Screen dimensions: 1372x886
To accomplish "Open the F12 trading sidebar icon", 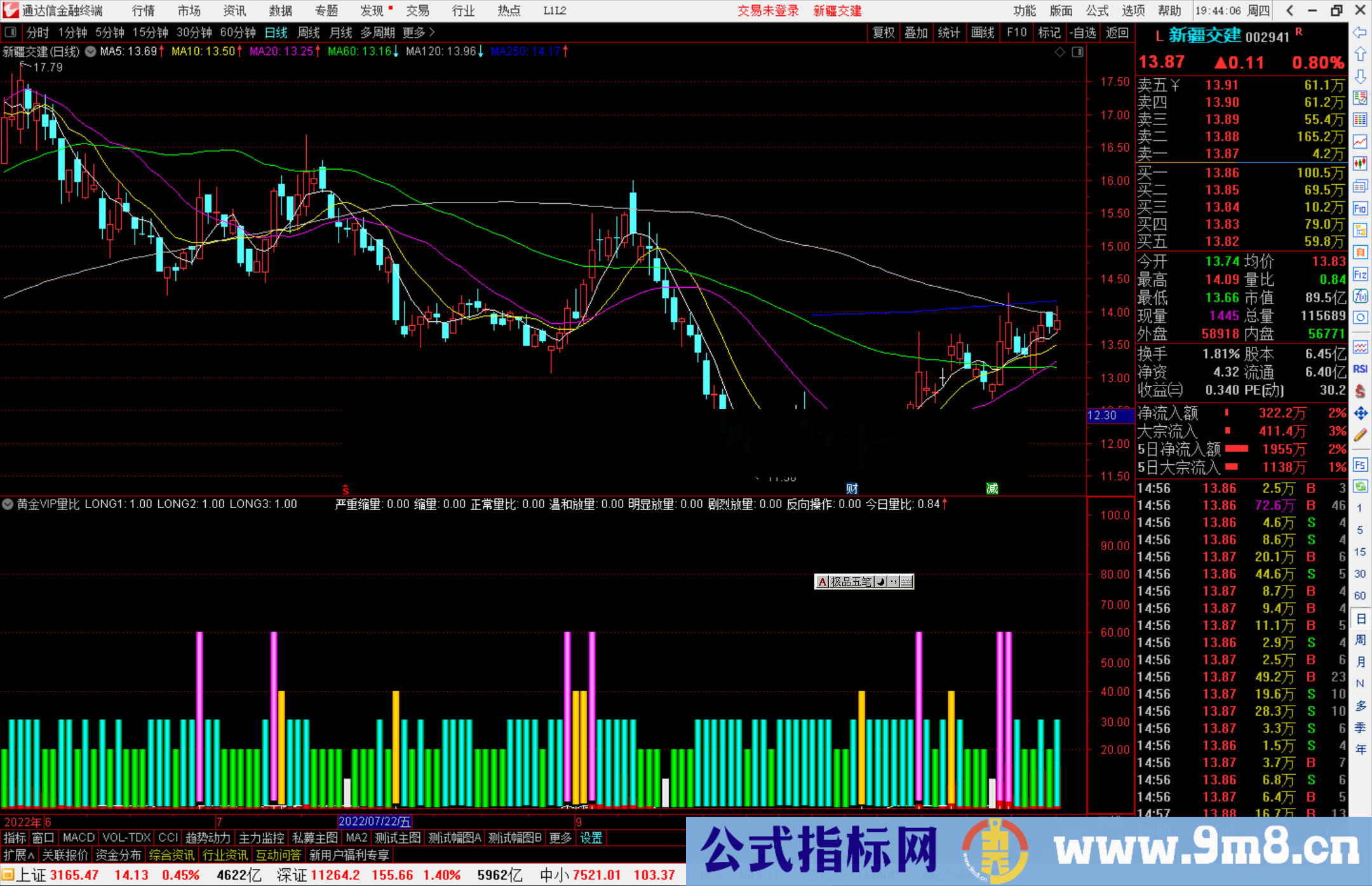I will tap(1360, 274).
